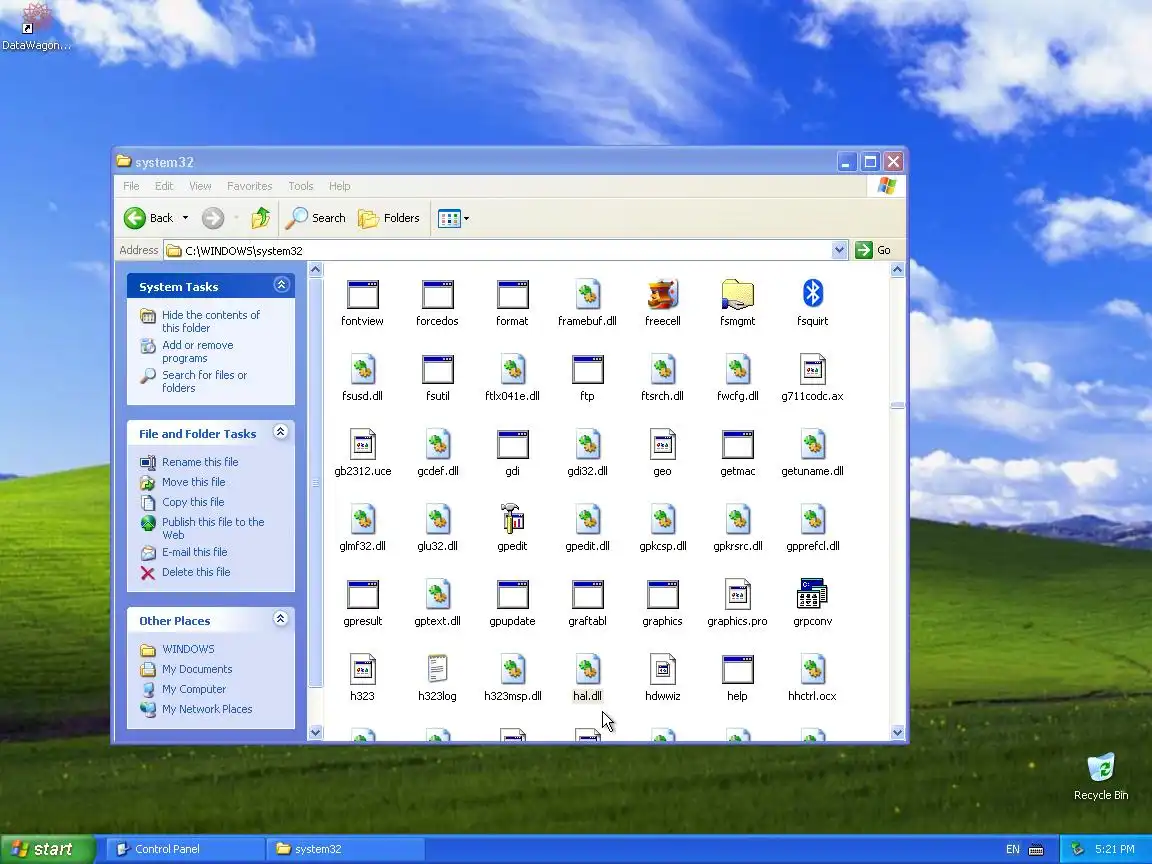Open the Favorites menu
1152x864 pixels.
click(x=250, y=186)
